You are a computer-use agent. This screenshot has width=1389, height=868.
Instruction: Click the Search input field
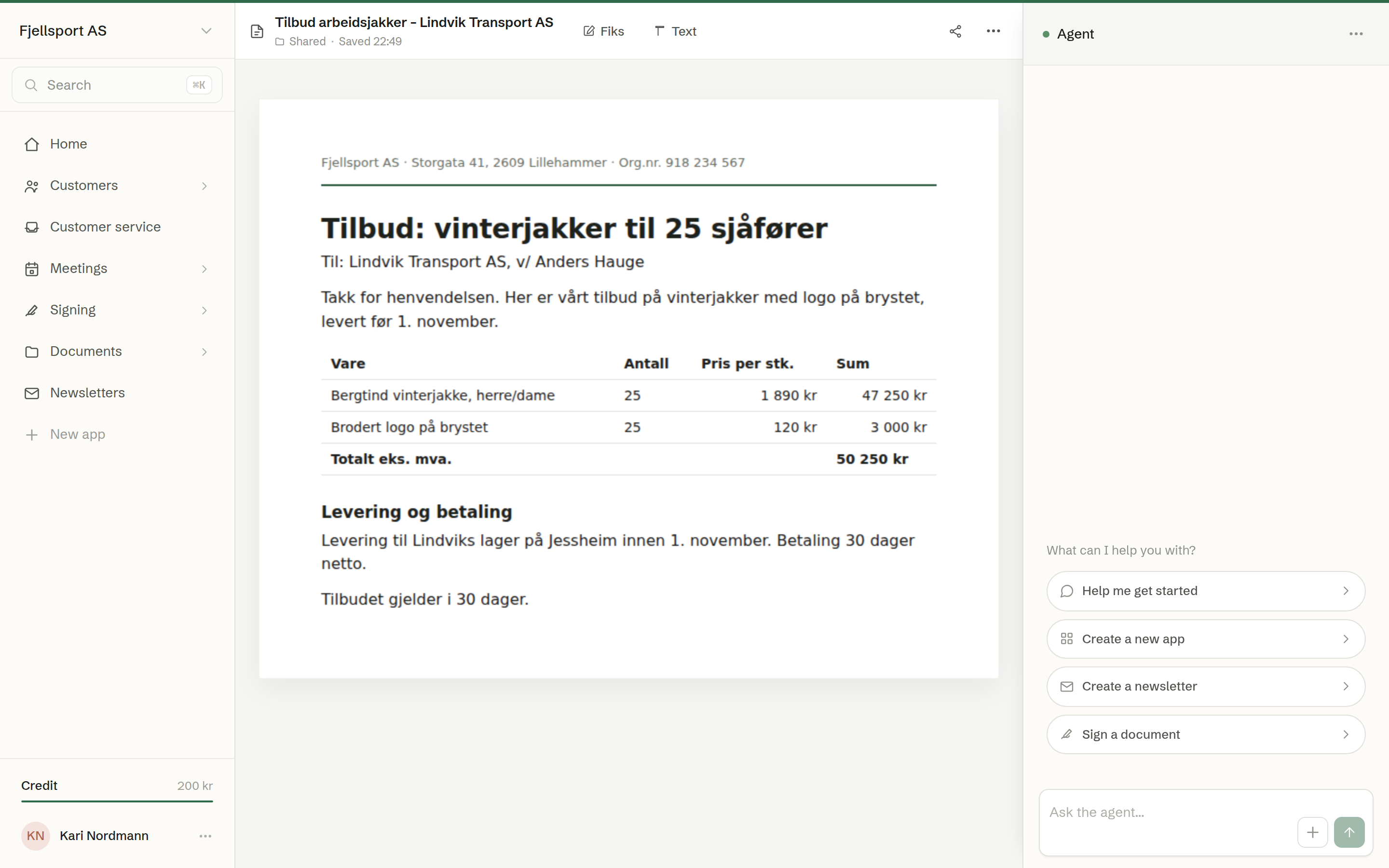pyautogui.click(x=117, y=85)
